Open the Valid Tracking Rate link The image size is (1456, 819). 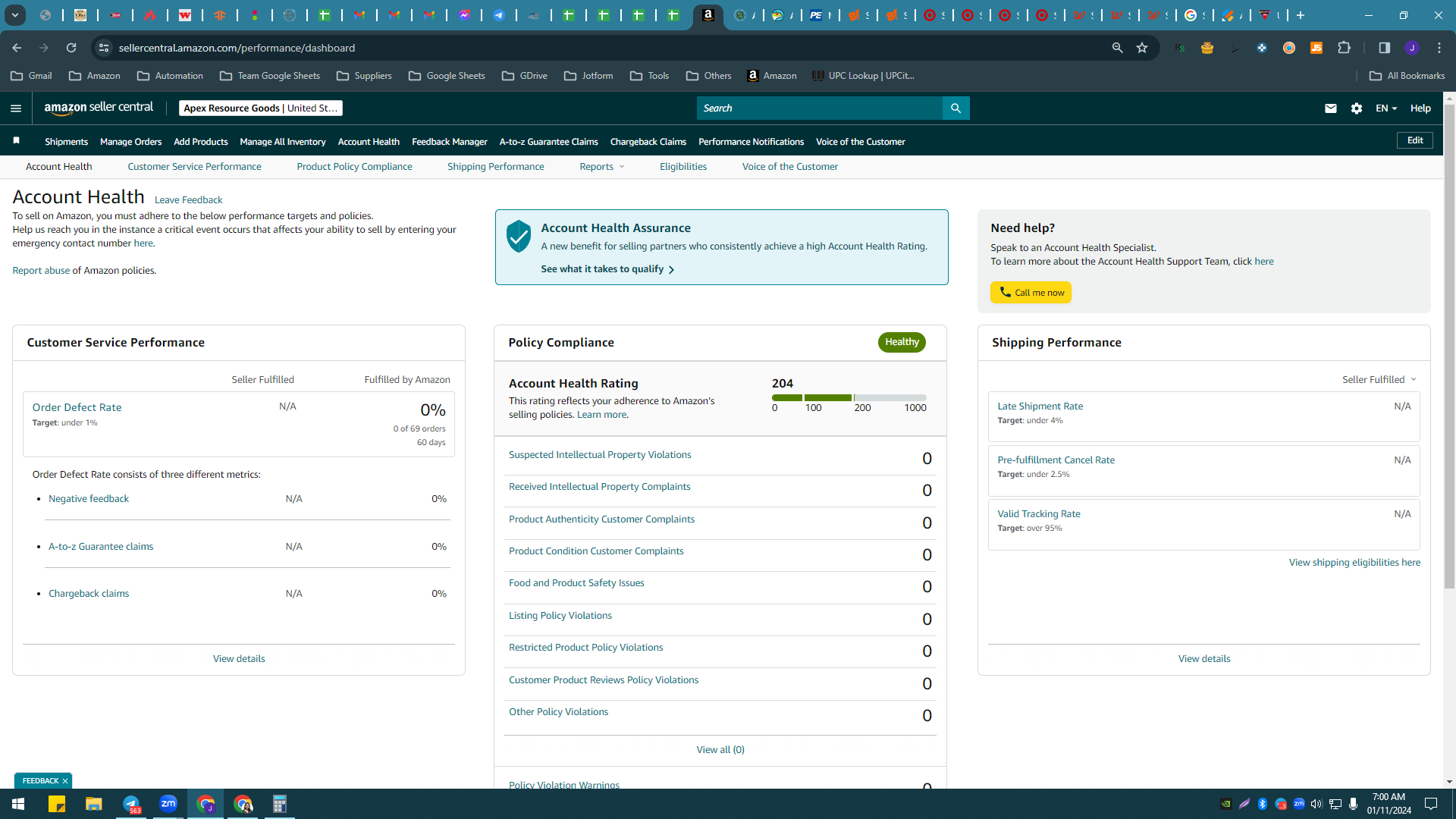1038,514
